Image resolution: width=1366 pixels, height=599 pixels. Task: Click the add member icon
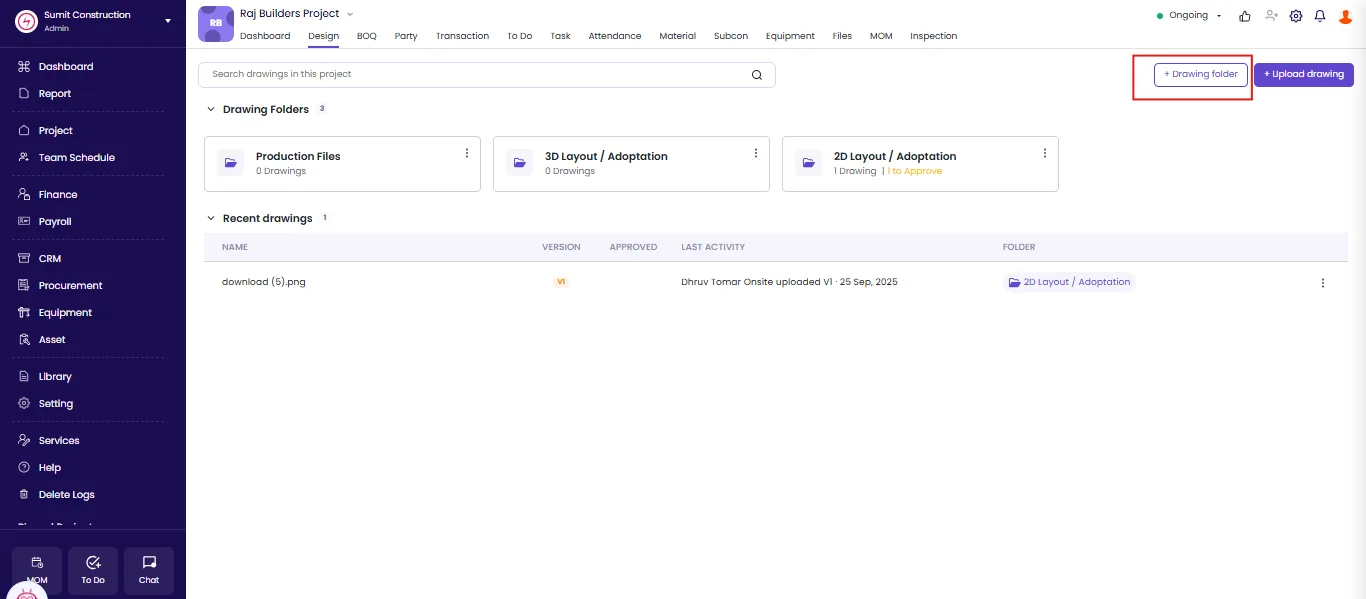click(x=1271, y=16)
